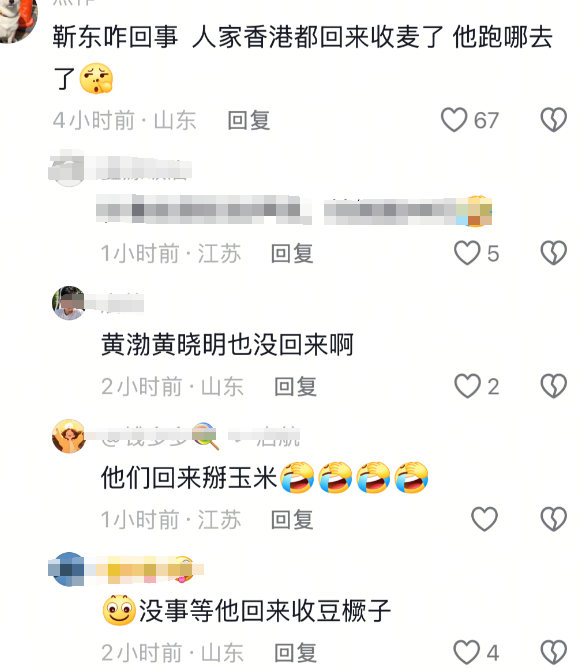Reply to the 掰玉米 comment
Viewport: 581px width, 668px height.
click(x=292, y=519)
